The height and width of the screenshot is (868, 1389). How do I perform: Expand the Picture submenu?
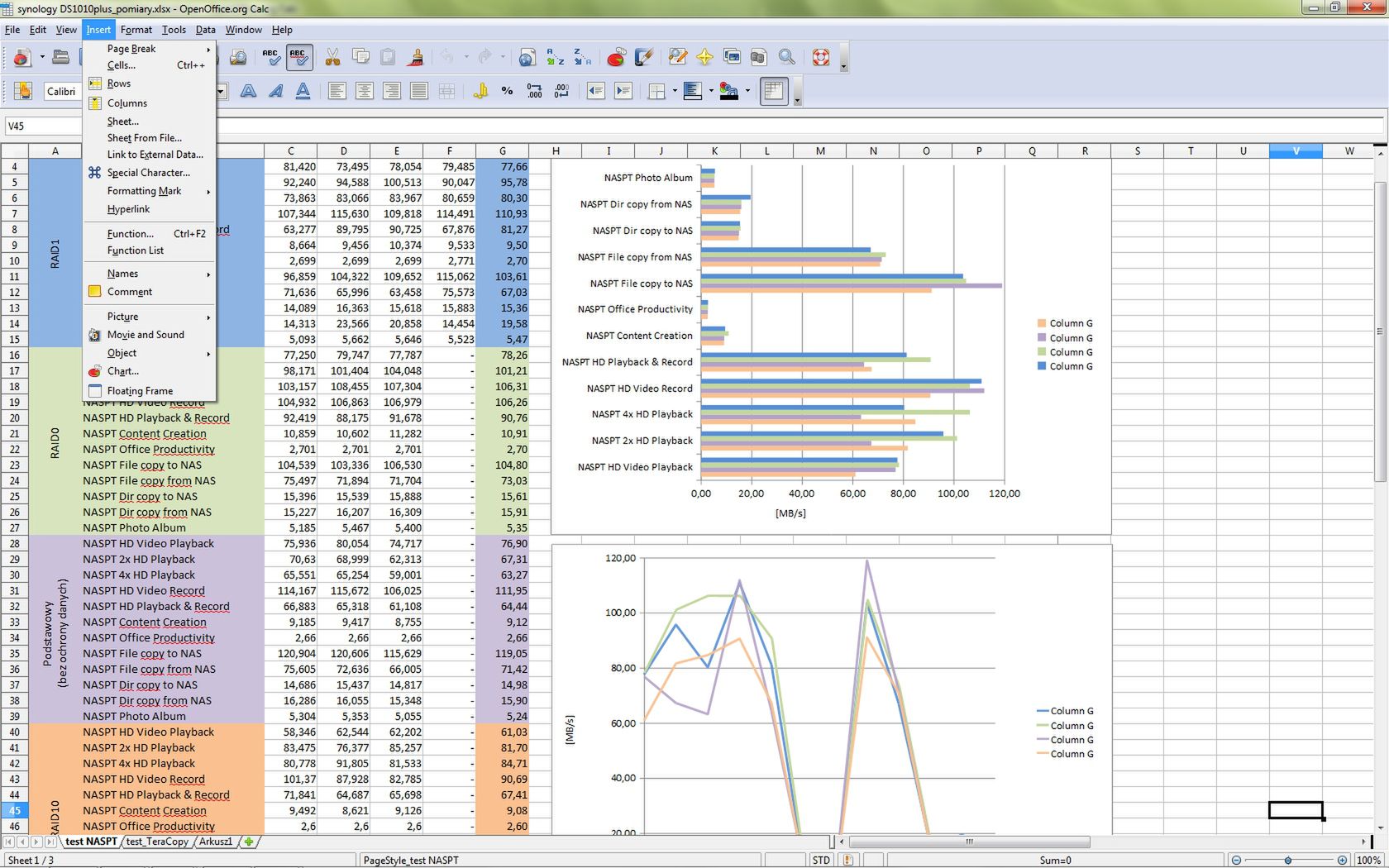150,317
